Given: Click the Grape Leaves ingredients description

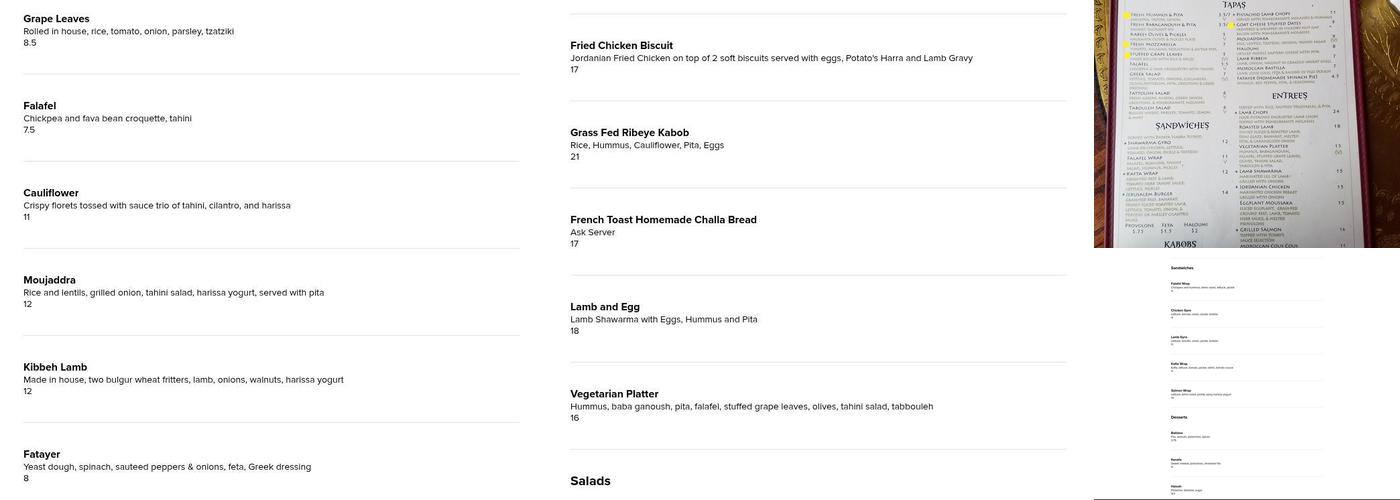Looking at the screenshot, I should click(x=128, y=31).
